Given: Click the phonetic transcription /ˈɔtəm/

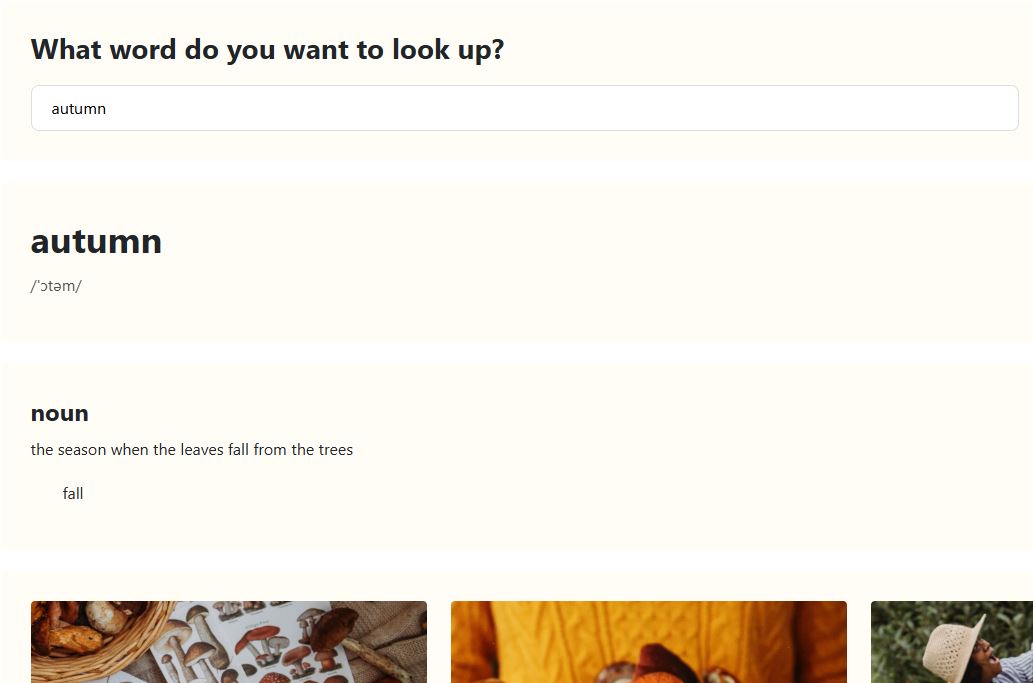Looking at the screenshot, I should pyautogui.click(x=56, y=286).
